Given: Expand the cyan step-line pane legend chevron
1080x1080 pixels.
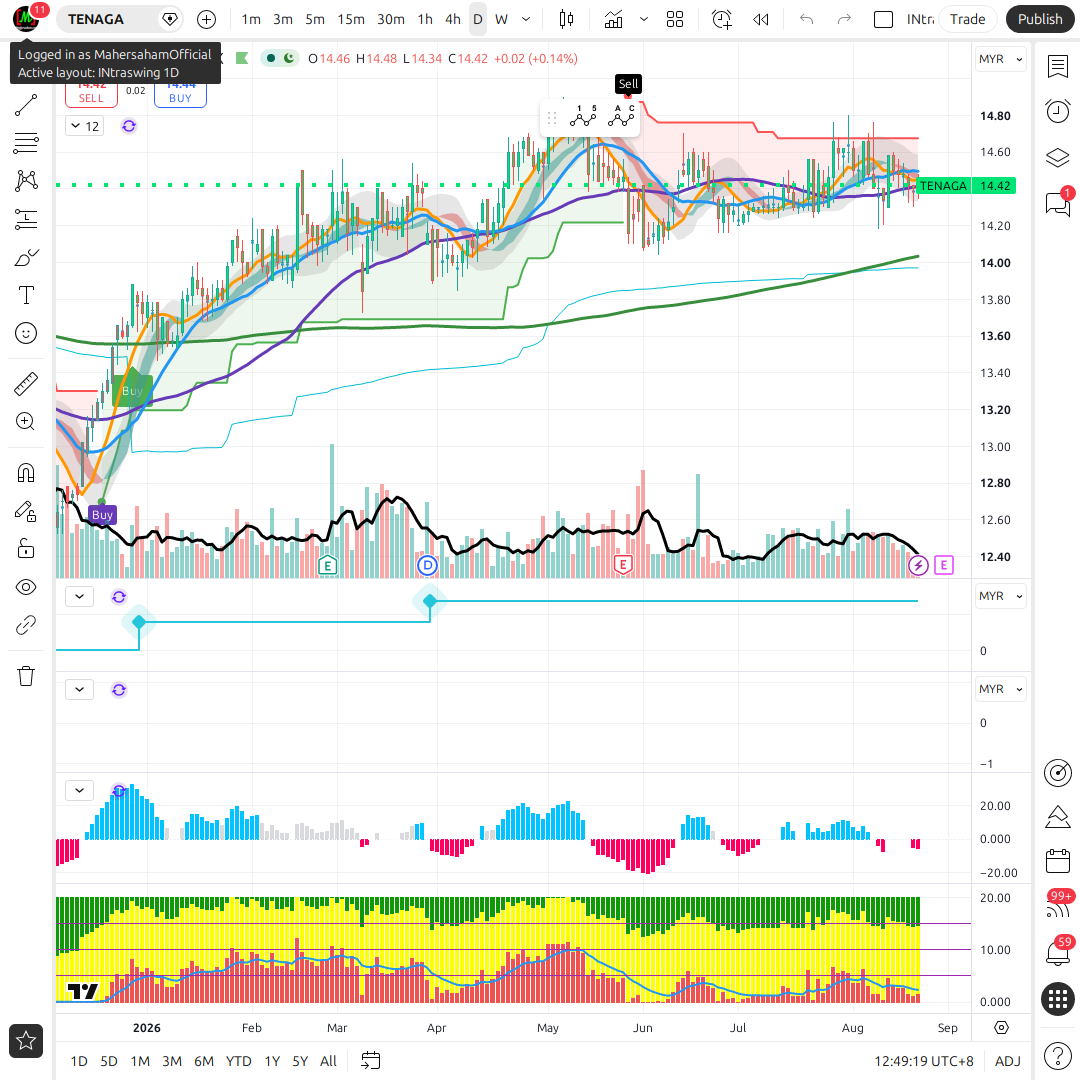Looking at the screenshot, I should point(79,596).
